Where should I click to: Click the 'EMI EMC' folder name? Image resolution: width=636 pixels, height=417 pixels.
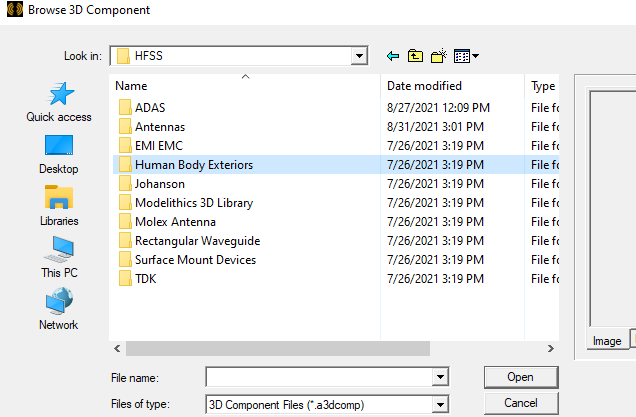click(159, 146)
